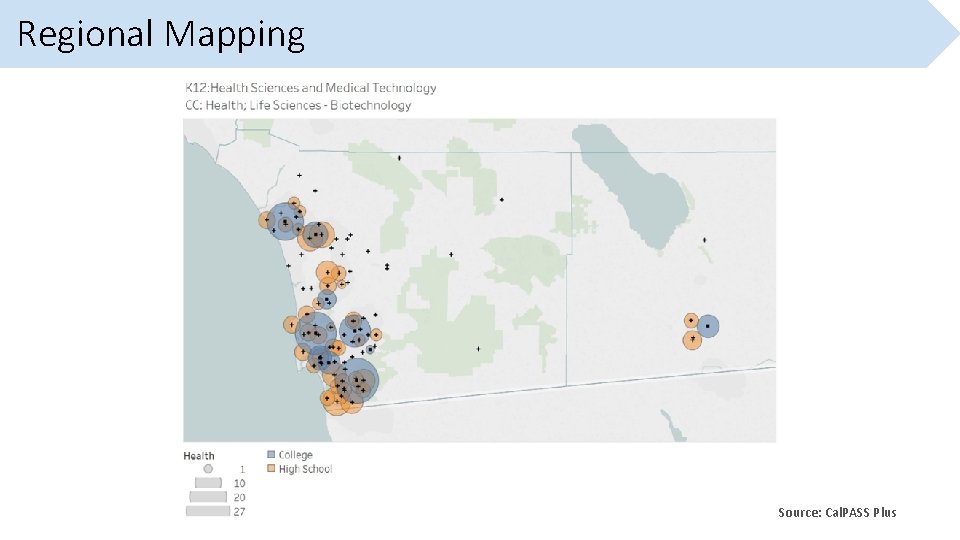Select the size 27 bar in the Health legend

(207, 511)
